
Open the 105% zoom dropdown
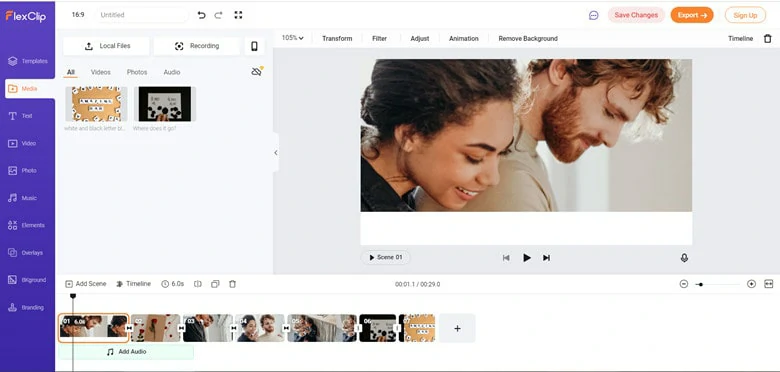point(292,38)
